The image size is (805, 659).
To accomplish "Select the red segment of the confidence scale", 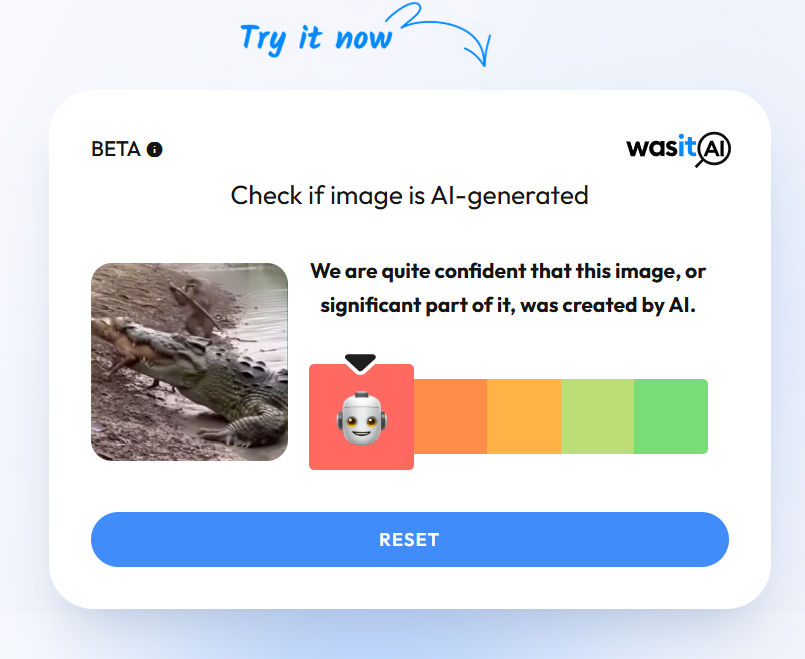I will (x=361, y=417).
